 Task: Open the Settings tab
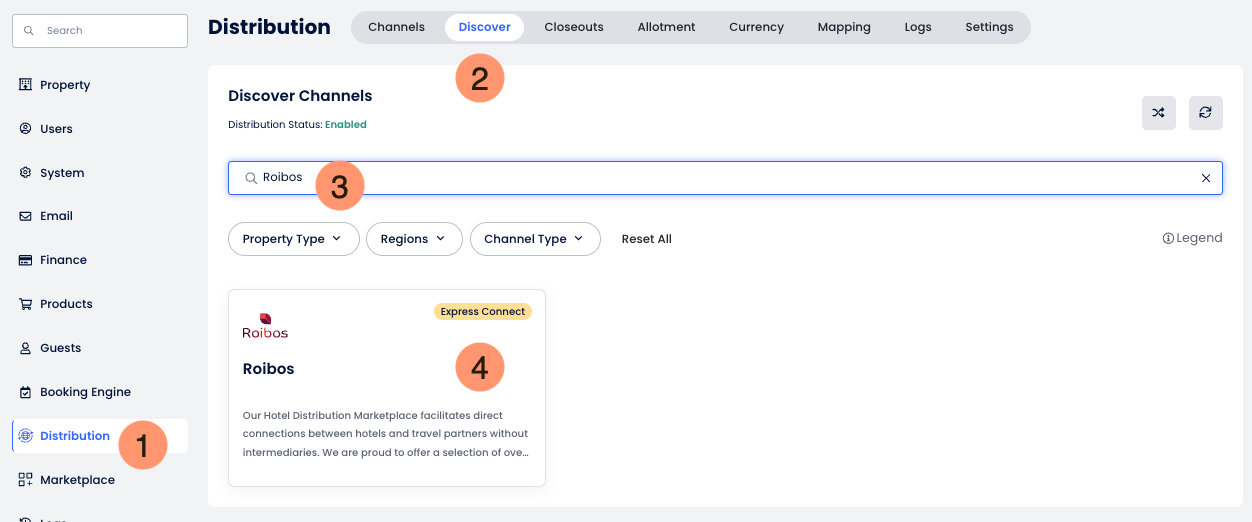989,27
